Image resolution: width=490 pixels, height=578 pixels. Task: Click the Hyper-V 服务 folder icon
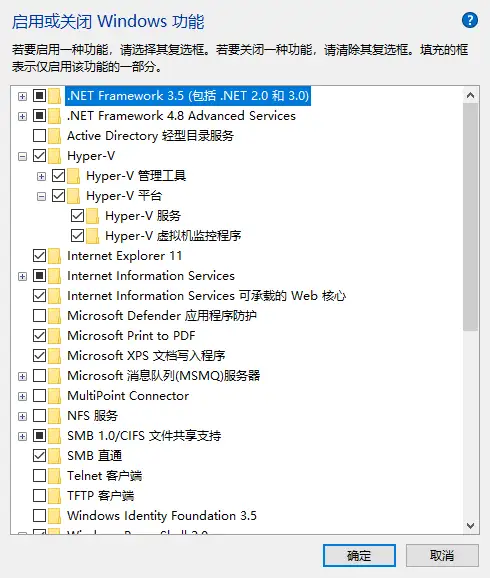point(93,216)
